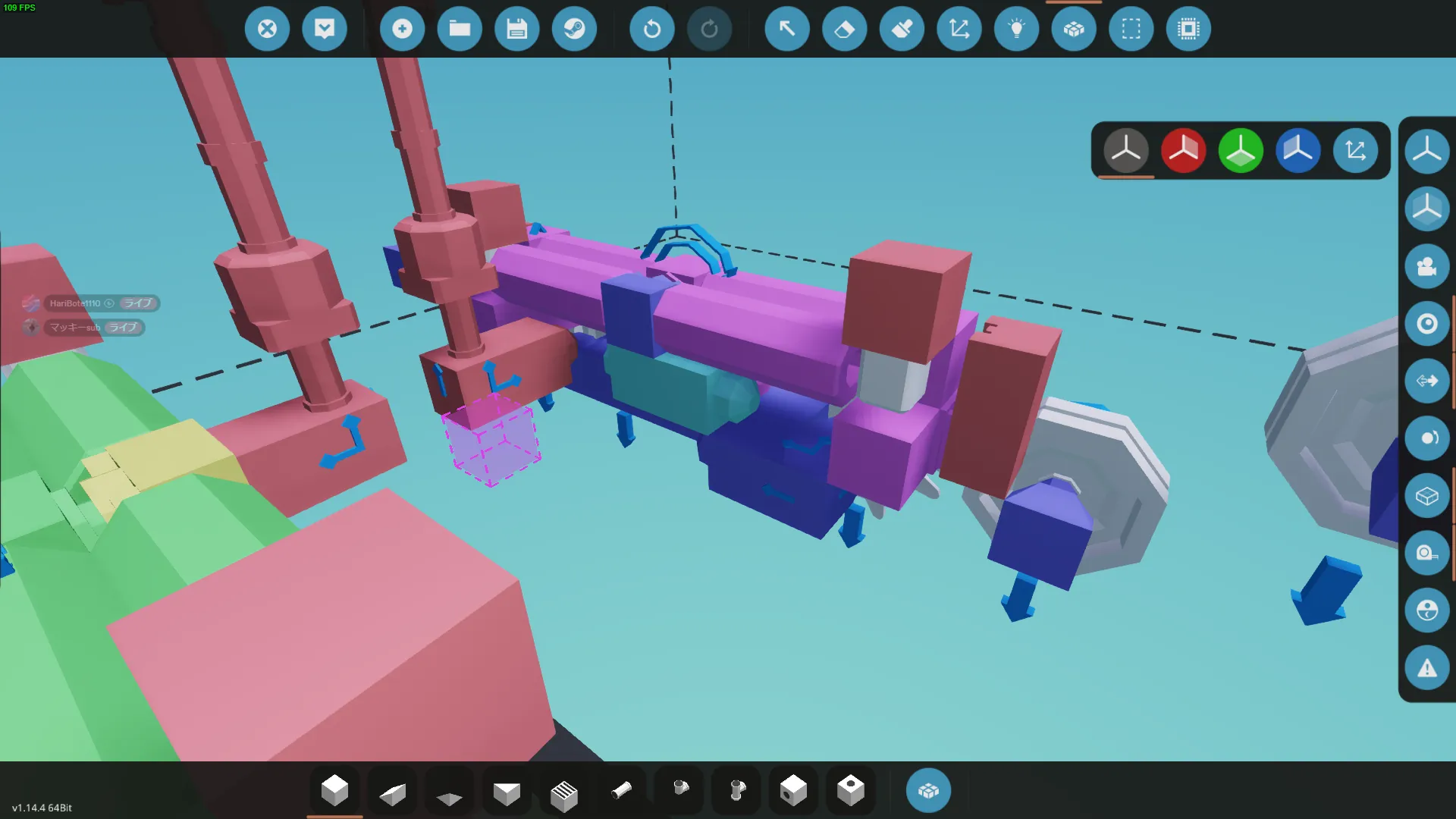Click the Steam workshop icon
The height and width of the screenshot is (819, 1456).
[x=574, y=30]
